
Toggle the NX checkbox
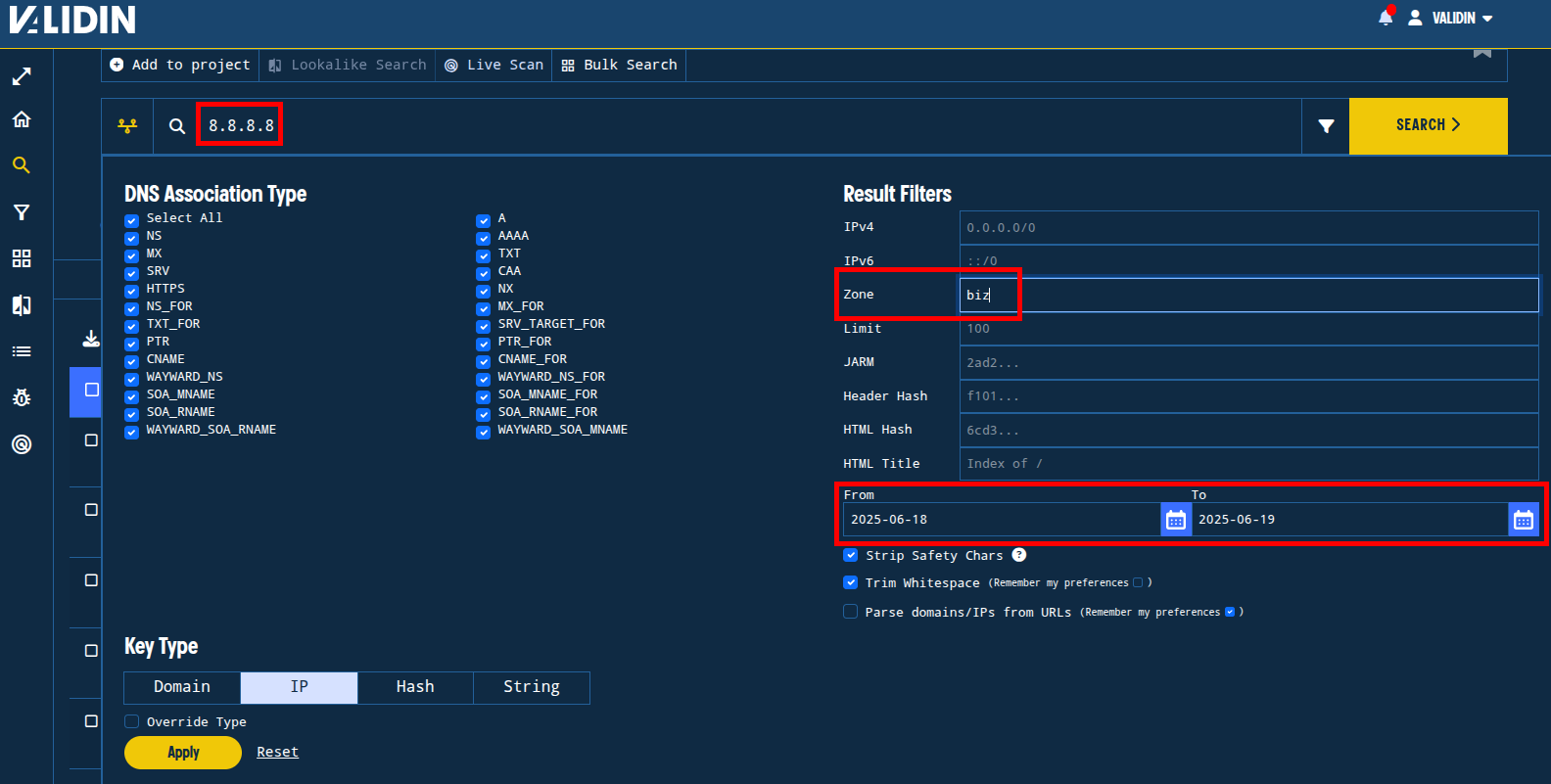[x=483, y=291]
